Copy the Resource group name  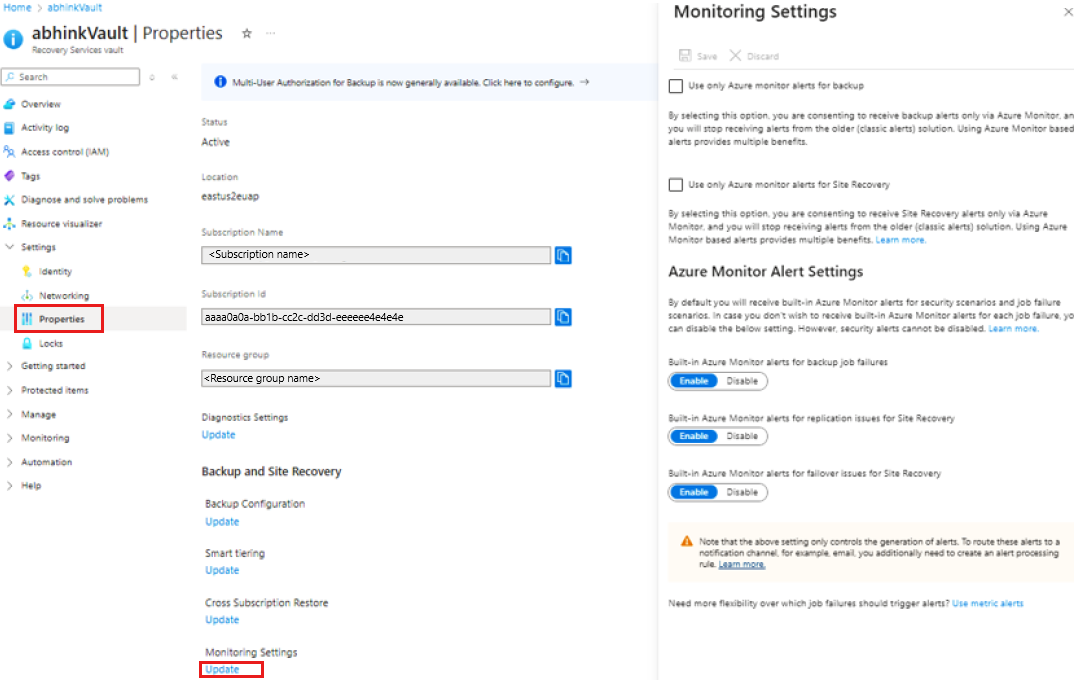563,379
